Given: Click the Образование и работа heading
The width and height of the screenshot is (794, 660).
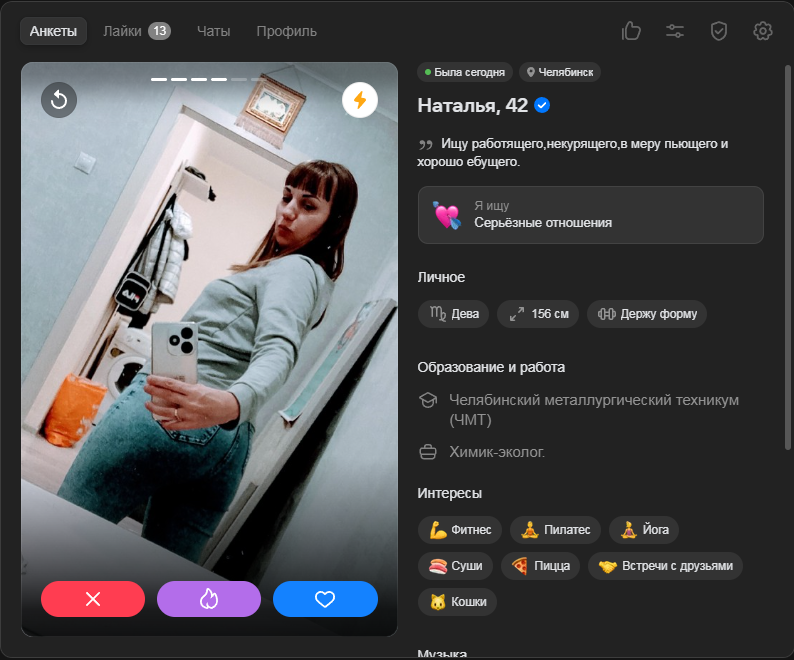Looking at the screenshot, I should (x=491, y=367).
